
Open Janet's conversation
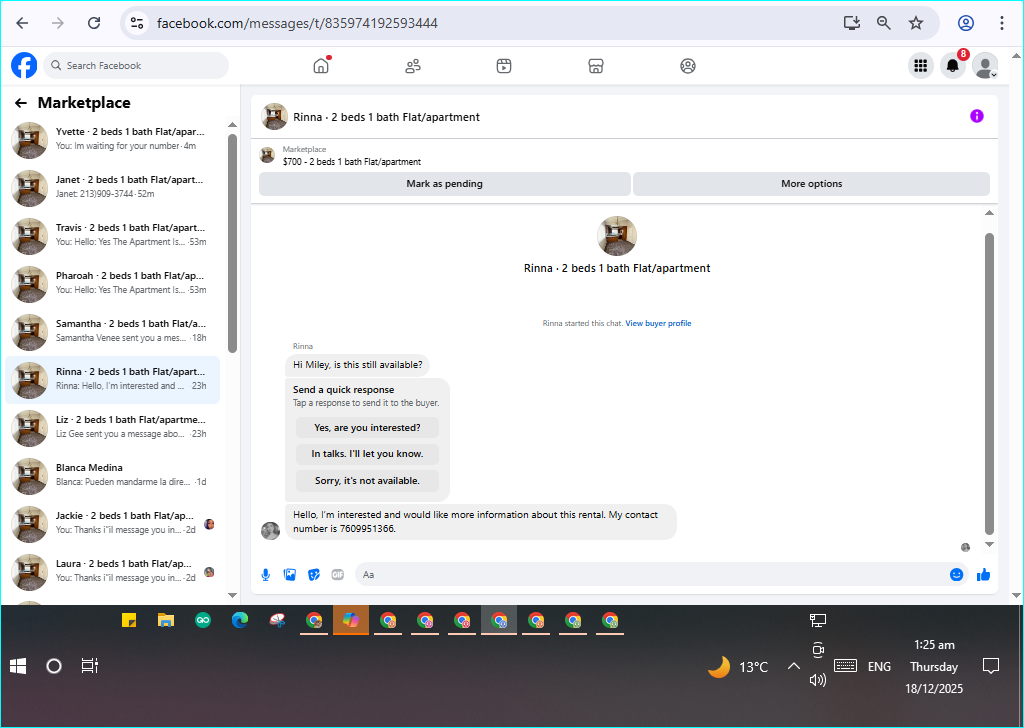pos(113,187)
